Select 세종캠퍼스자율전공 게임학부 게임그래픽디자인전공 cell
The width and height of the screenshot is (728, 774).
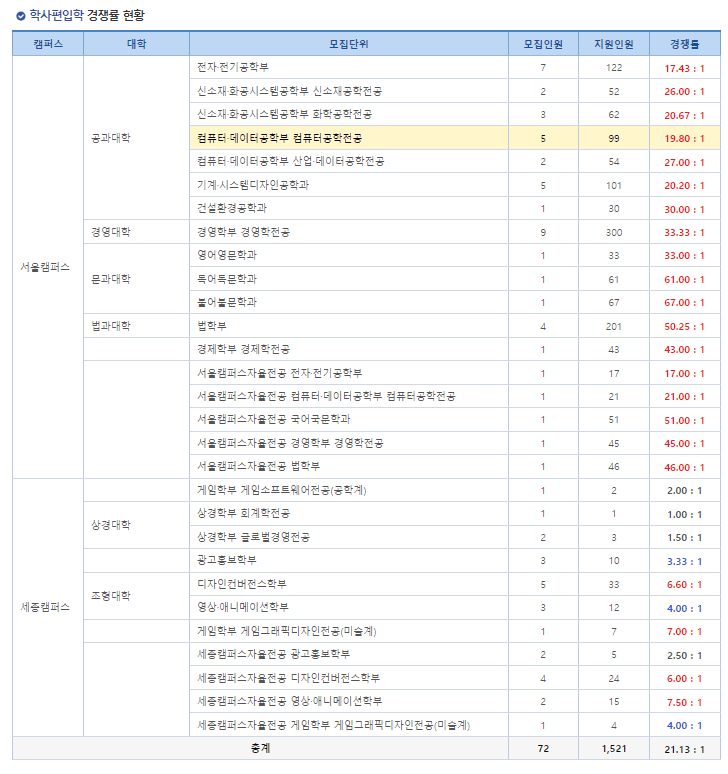pyautogui.click(x=349, y=725)
